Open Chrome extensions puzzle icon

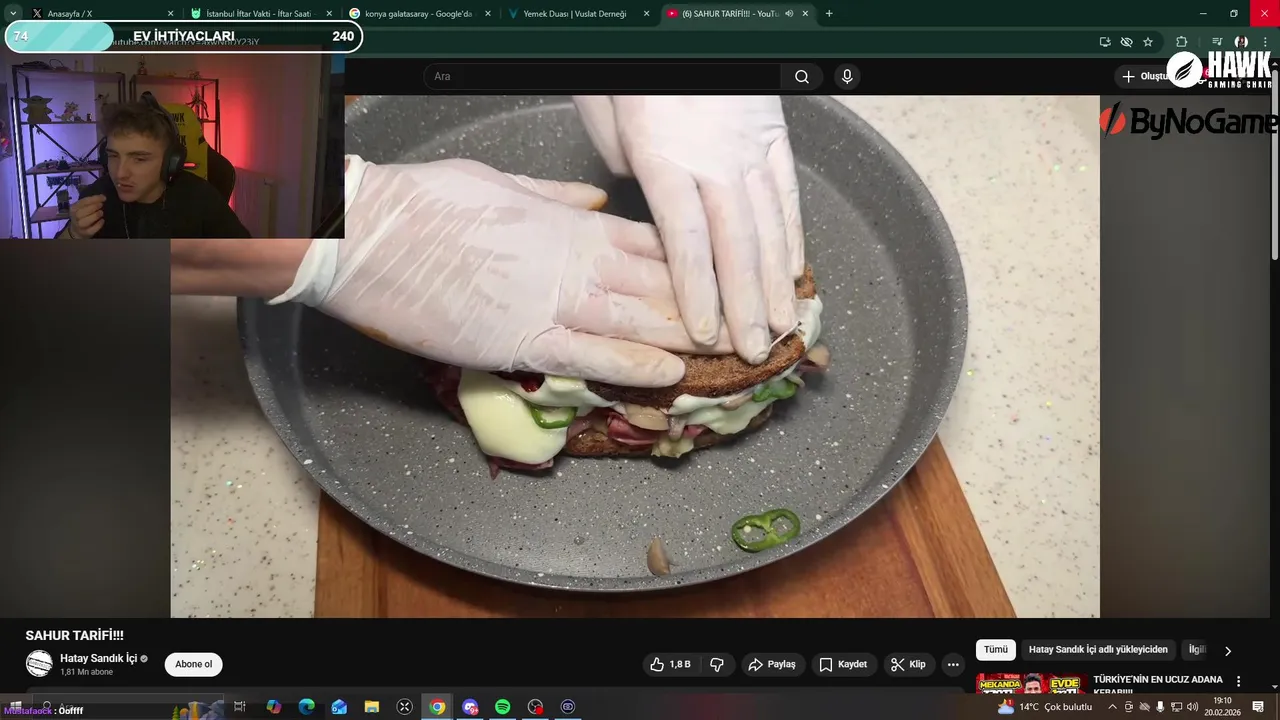click(1181, 42)
